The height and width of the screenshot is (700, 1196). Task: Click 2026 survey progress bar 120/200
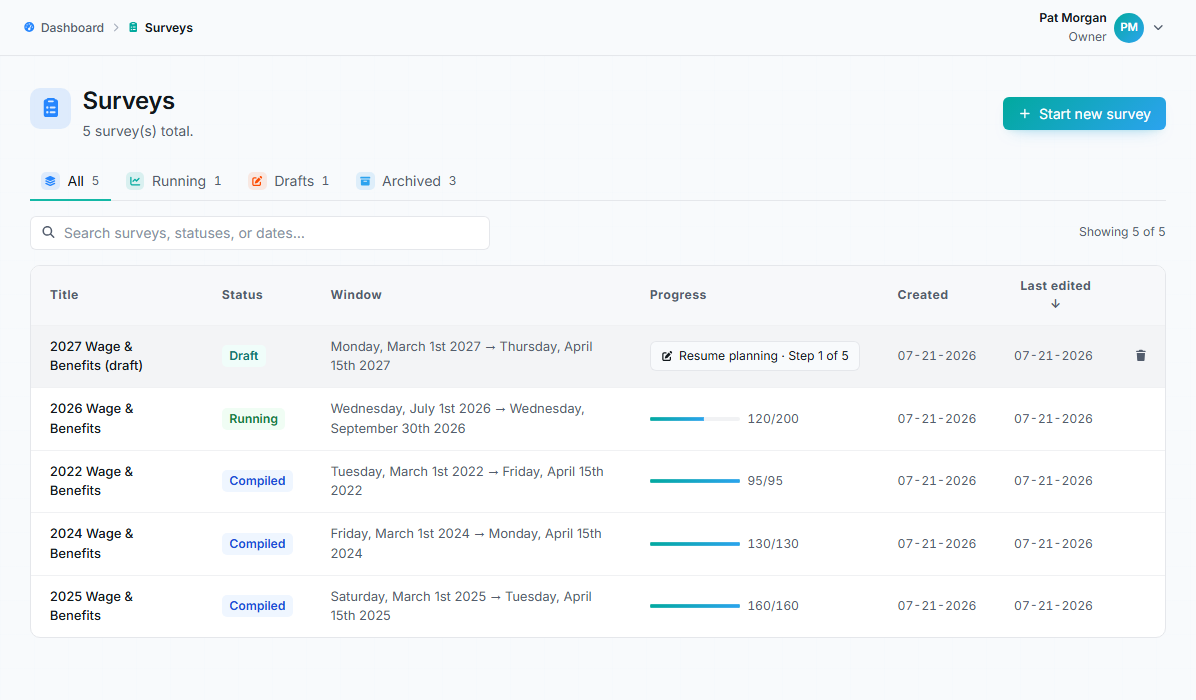(x=694, y=419)
